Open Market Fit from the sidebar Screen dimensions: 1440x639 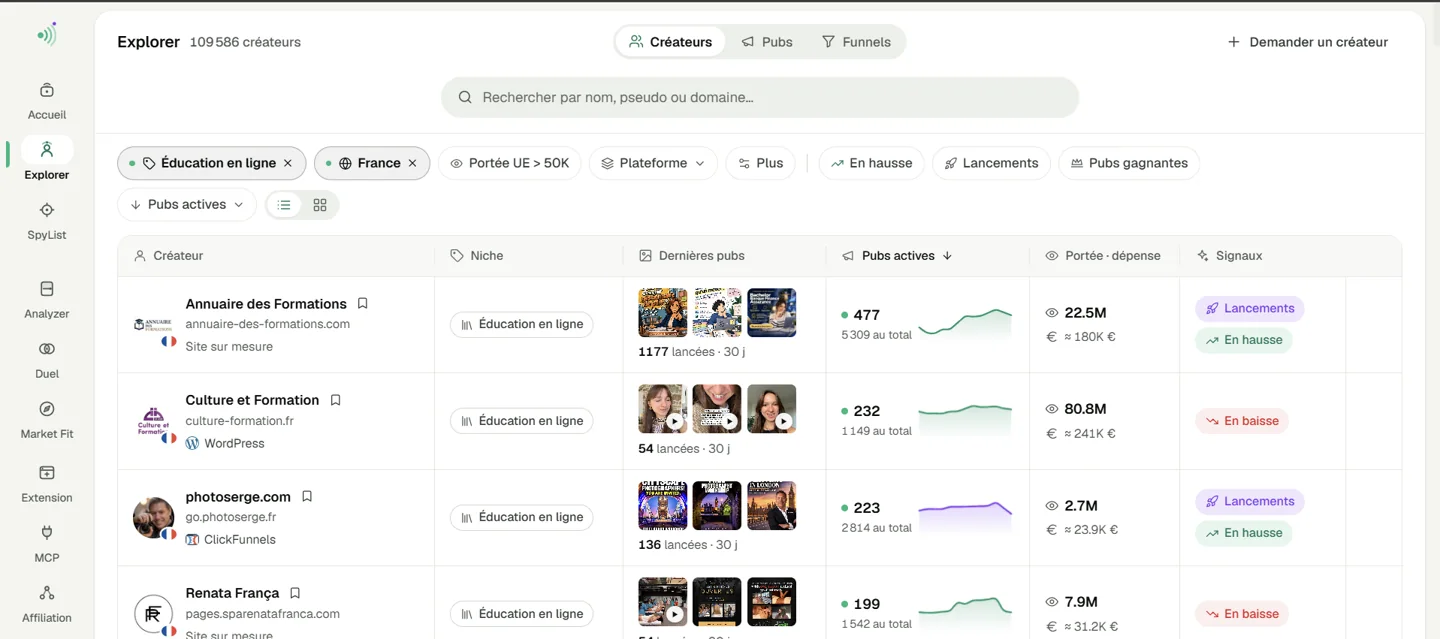pyautogui.click(x=47, y=420)
